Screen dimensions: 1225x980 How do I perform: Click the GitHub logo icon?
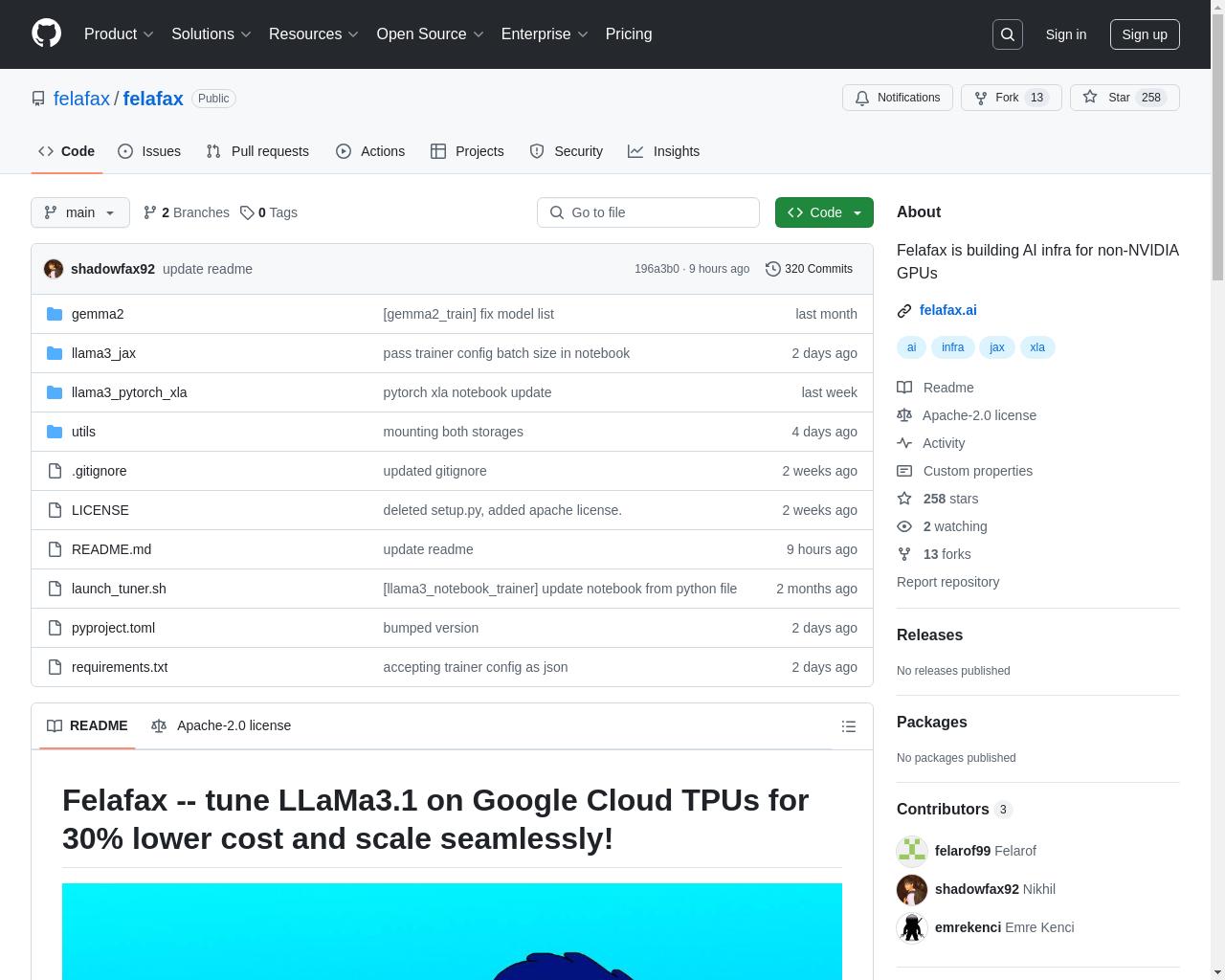click(46, 33)
